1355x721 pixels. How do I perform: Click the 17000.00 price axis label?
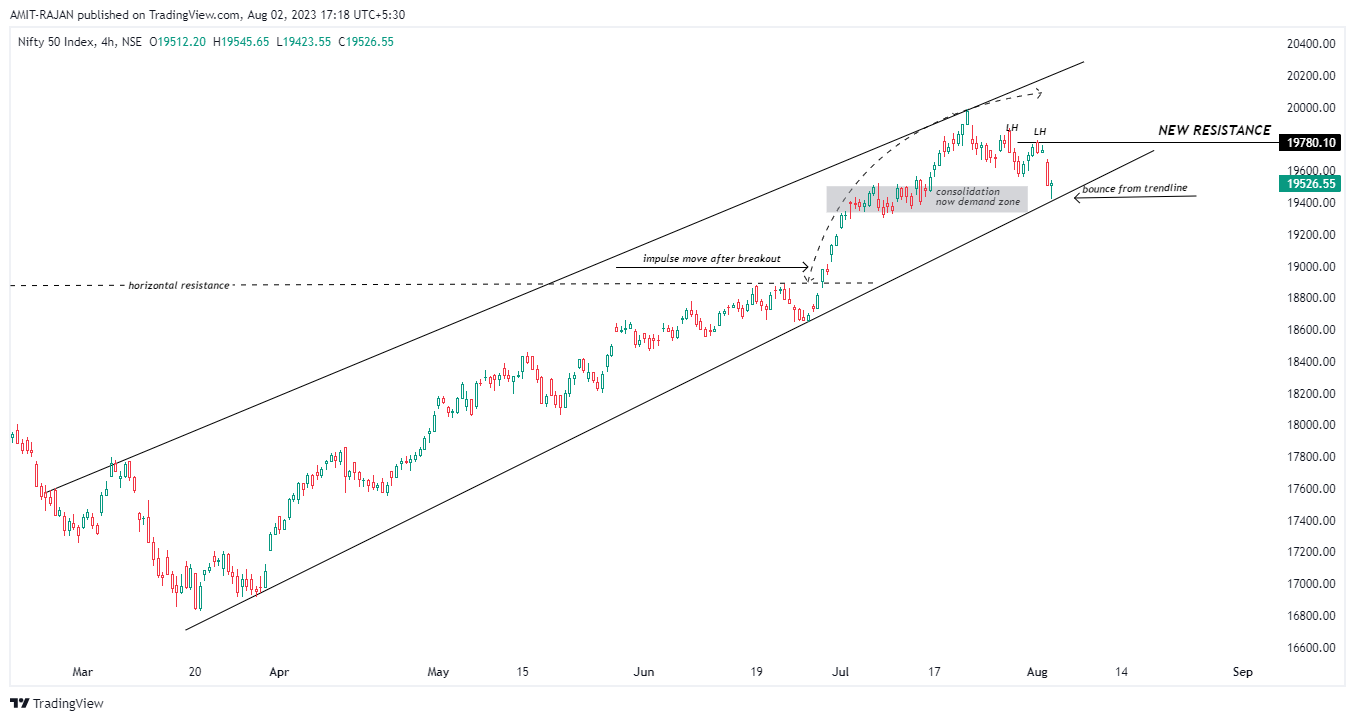pos(1312,584)
